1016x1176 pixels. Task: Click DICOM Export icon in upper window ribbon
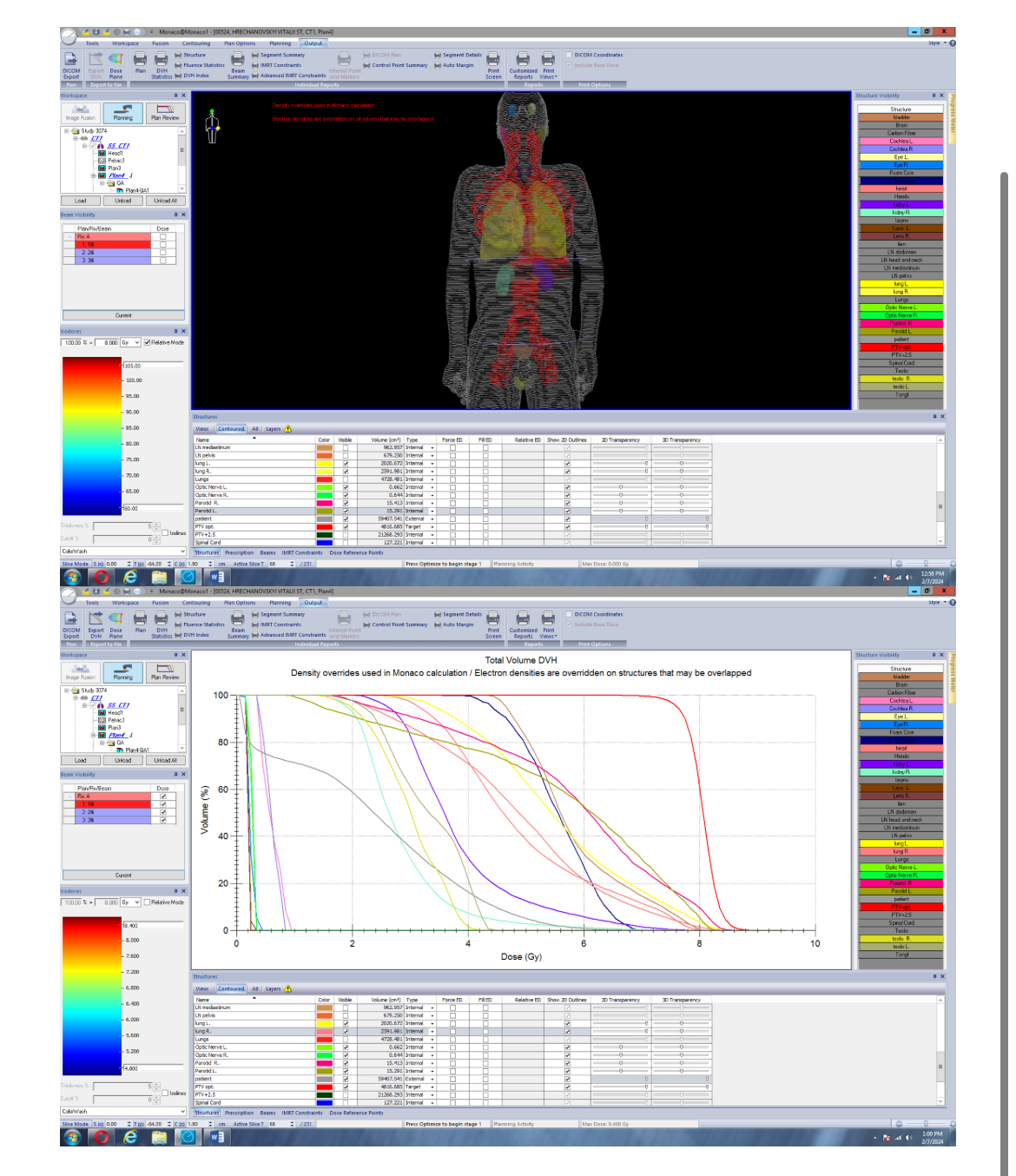pyautogui.click(x=71, y=63)
